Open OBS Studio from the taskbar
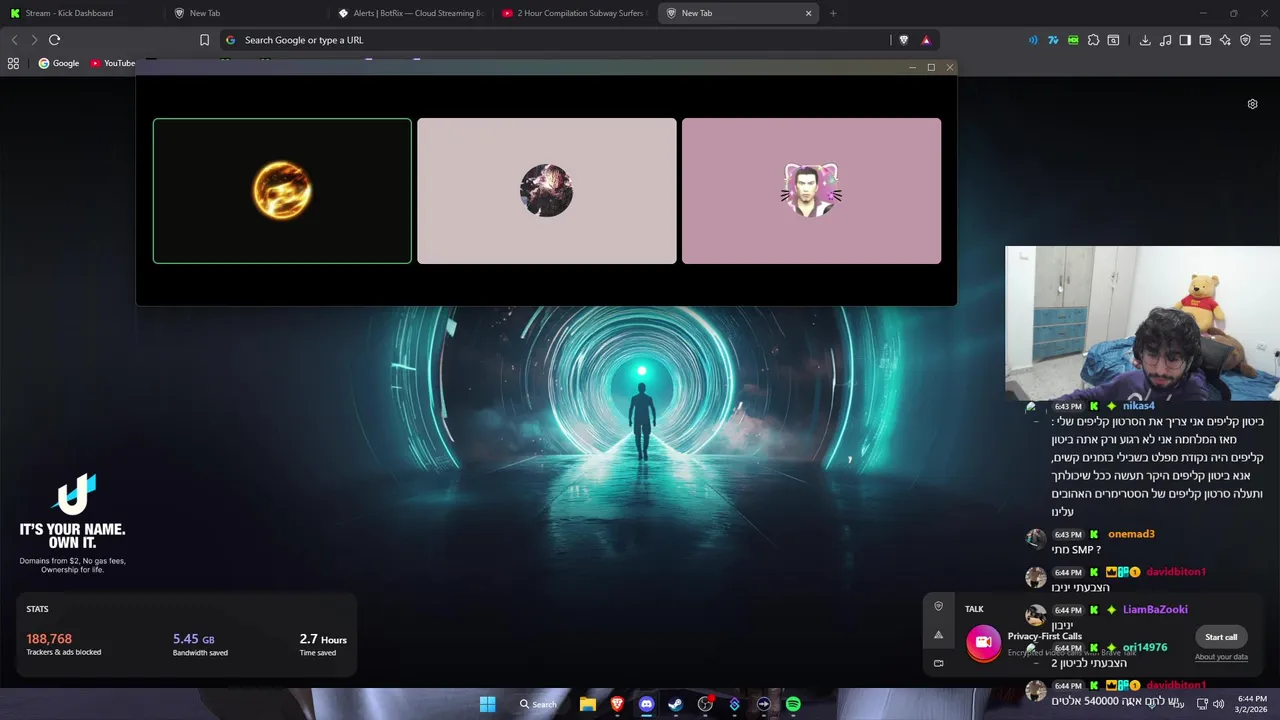Viewport: 1280px width, 720px height. (705, 704)
